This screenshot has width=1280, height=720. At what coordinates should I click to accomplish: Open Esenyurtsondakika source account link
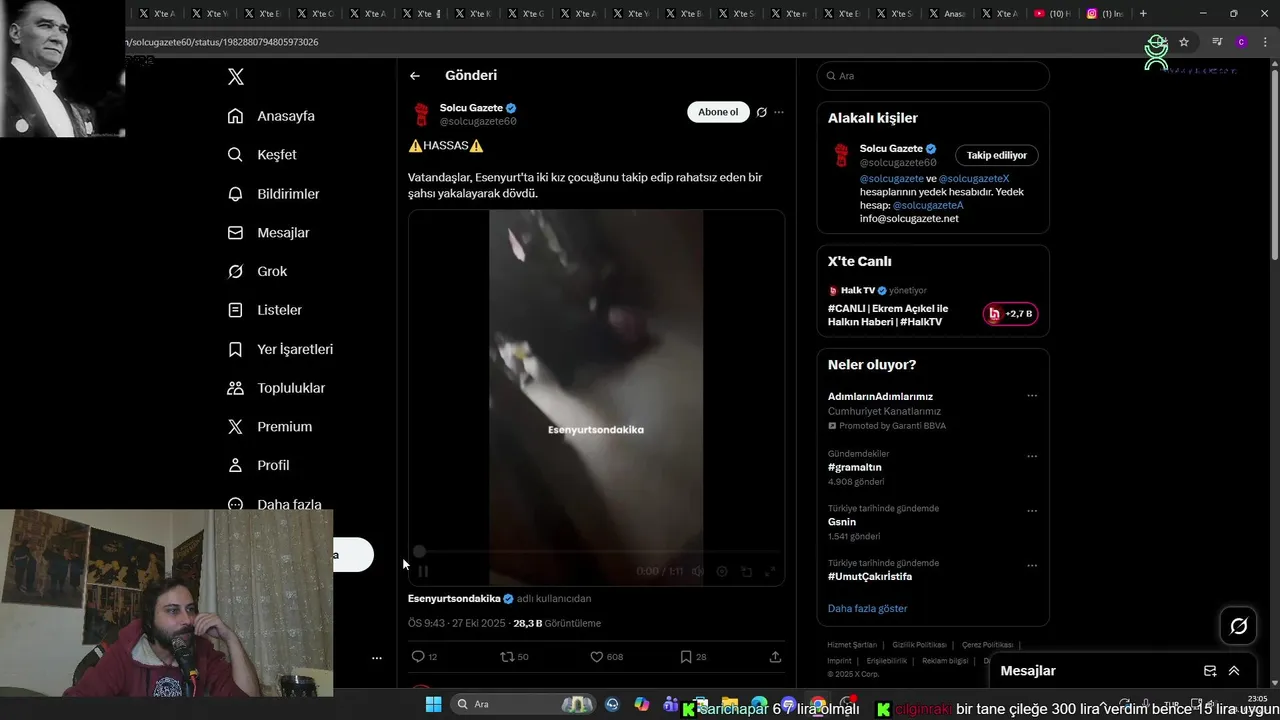coord(454,599)
